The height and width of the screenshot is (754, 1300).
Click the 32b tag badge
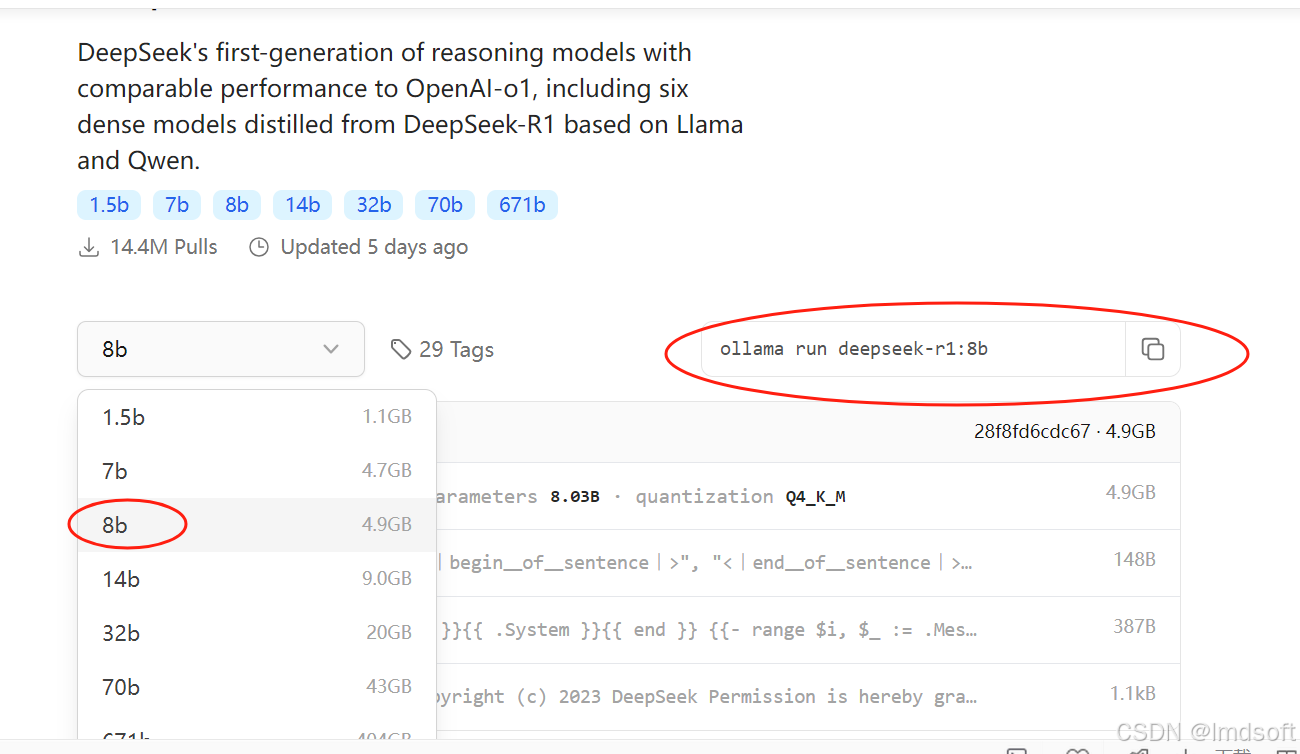pos(373,205)
